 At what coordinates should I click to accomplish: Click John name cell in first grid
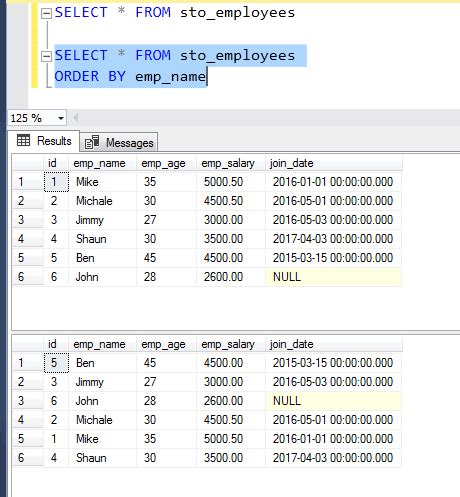[102, 277]
